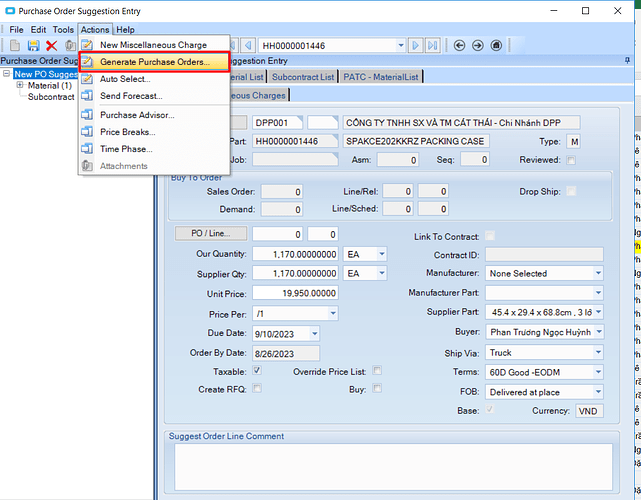Jump to last record arrow
The image size is (641, 500).
(433, 45)
